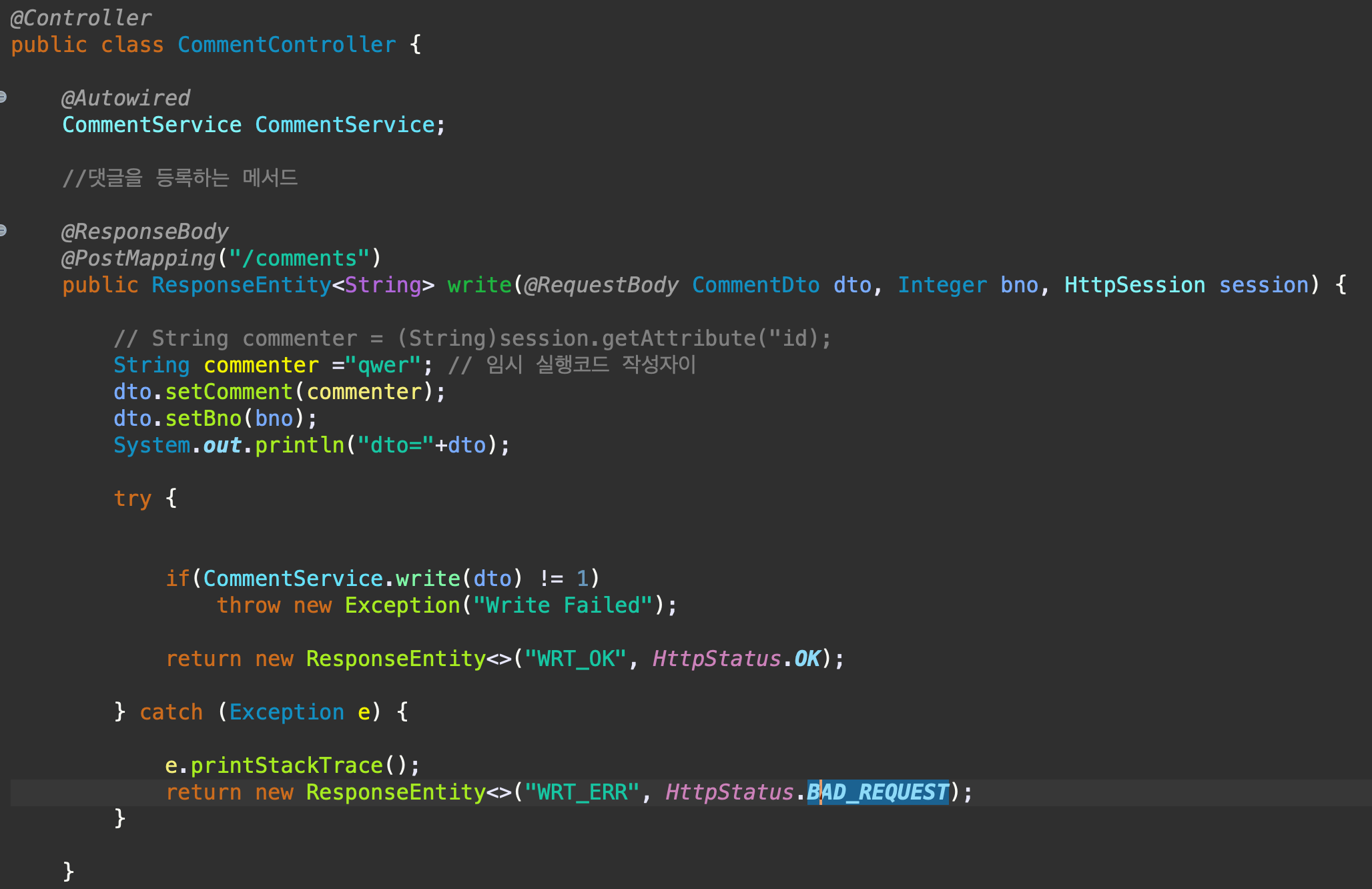The height and width of the screenshot is (889, 1372).
Task: Click the throw keyword
Action: 248,605
